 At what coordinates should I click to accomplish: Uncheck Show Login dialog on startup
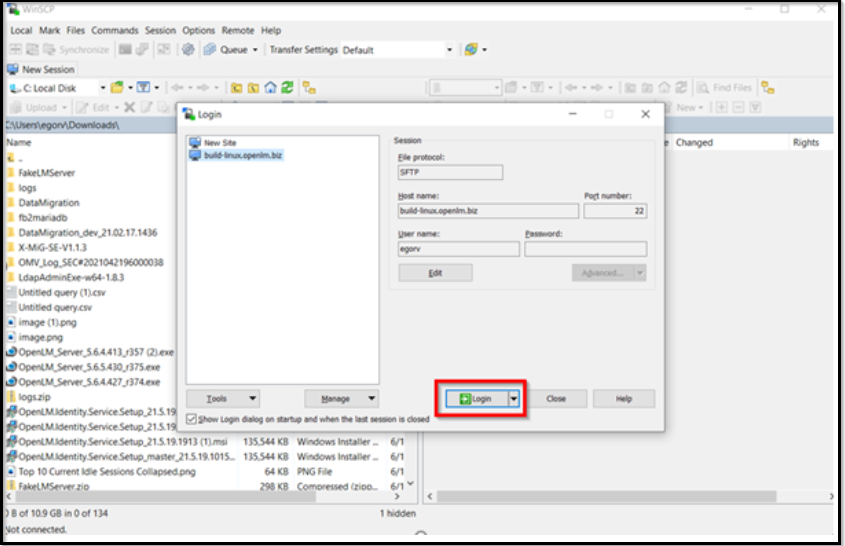[192, 419]
